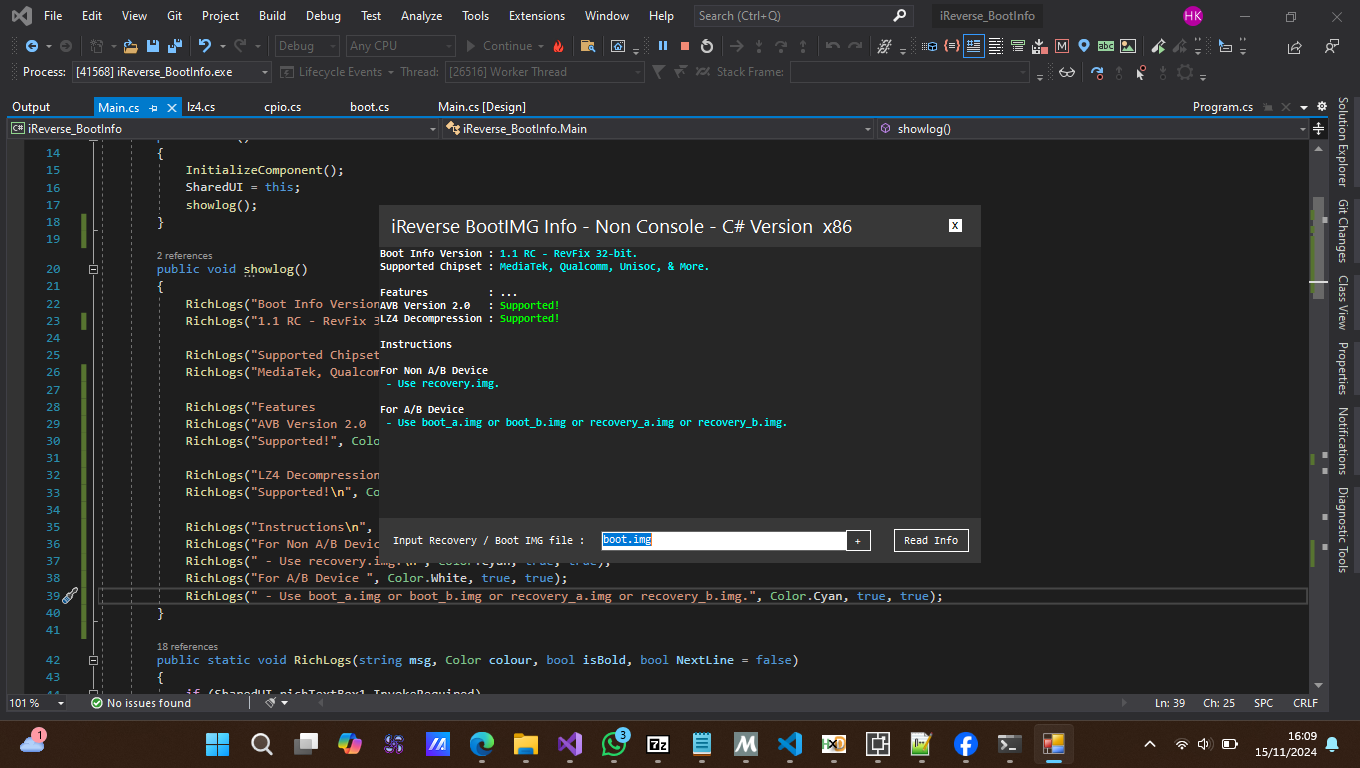Click the screwdriver quick actions icon on line 39
The width and height of the screenshot is (1360, 768).
coord(69,596)
